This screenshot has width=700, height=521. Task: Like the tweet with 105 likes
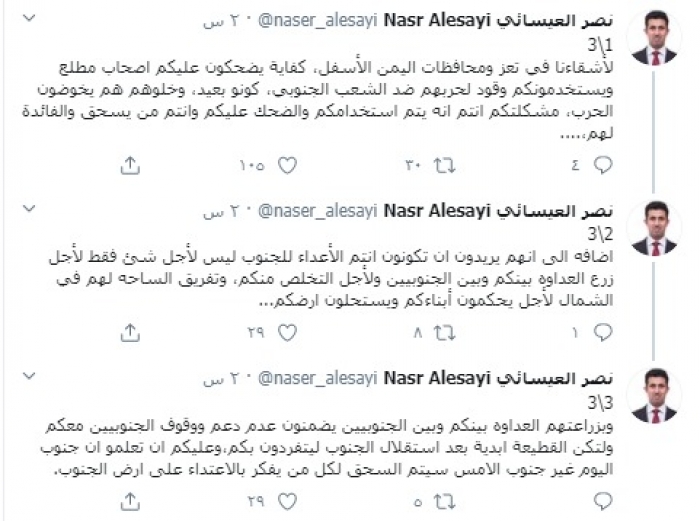[285, 164]
